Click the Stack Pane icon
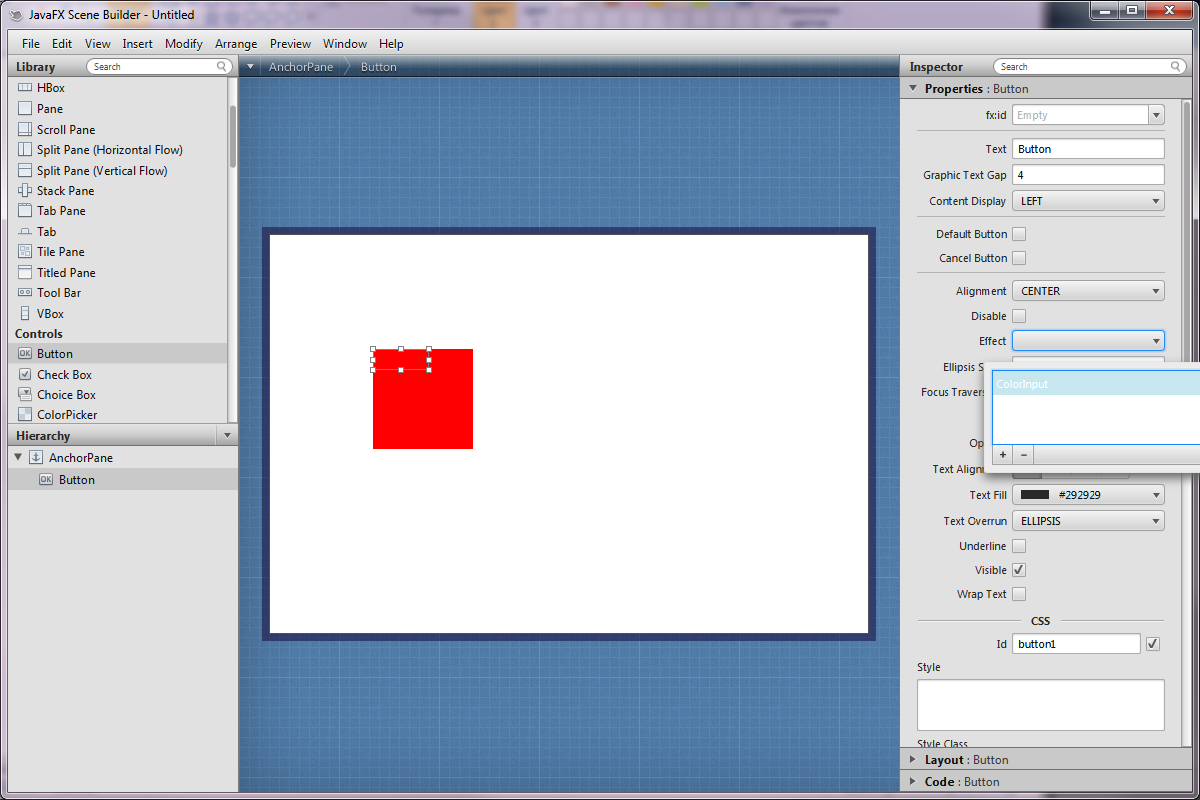This screenshot has width=1200, height=800. tap(25, 190)
